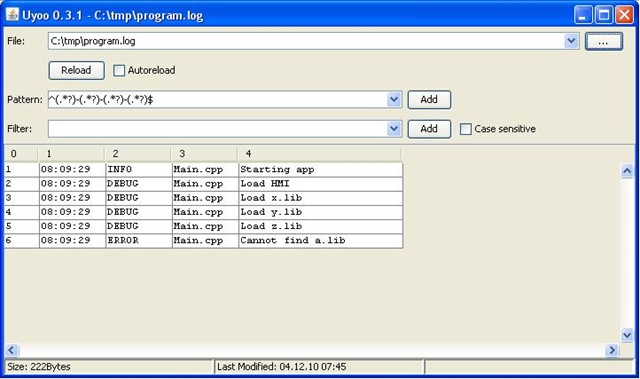Enable the Autoreload checkbox

119,71
